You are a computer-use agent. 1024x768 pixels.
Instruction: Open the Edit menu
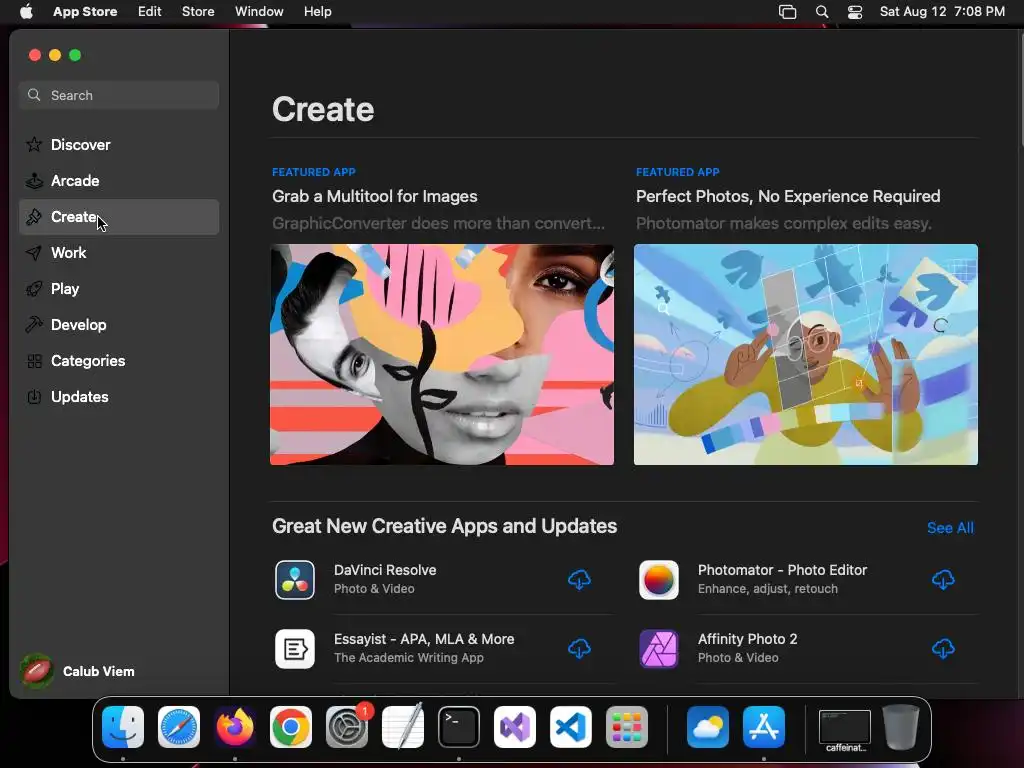[150, 12]
